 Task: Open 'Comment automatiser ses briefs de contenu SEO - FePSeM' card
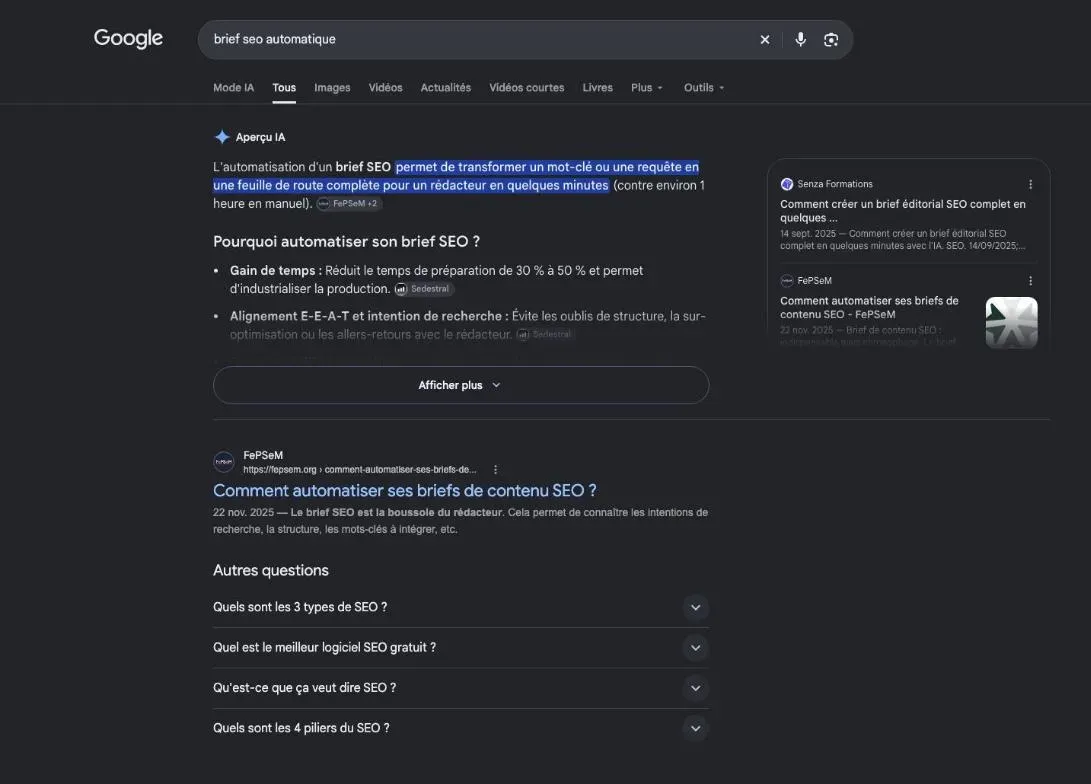869,307
